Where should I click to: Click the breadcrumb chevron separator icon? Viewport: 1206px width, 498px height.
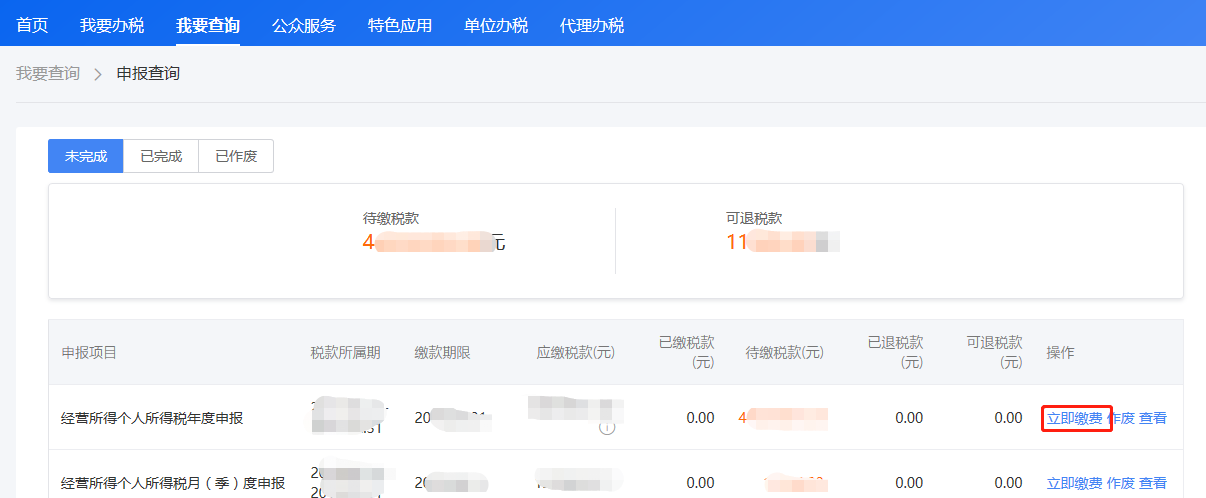tap(98, 74)
